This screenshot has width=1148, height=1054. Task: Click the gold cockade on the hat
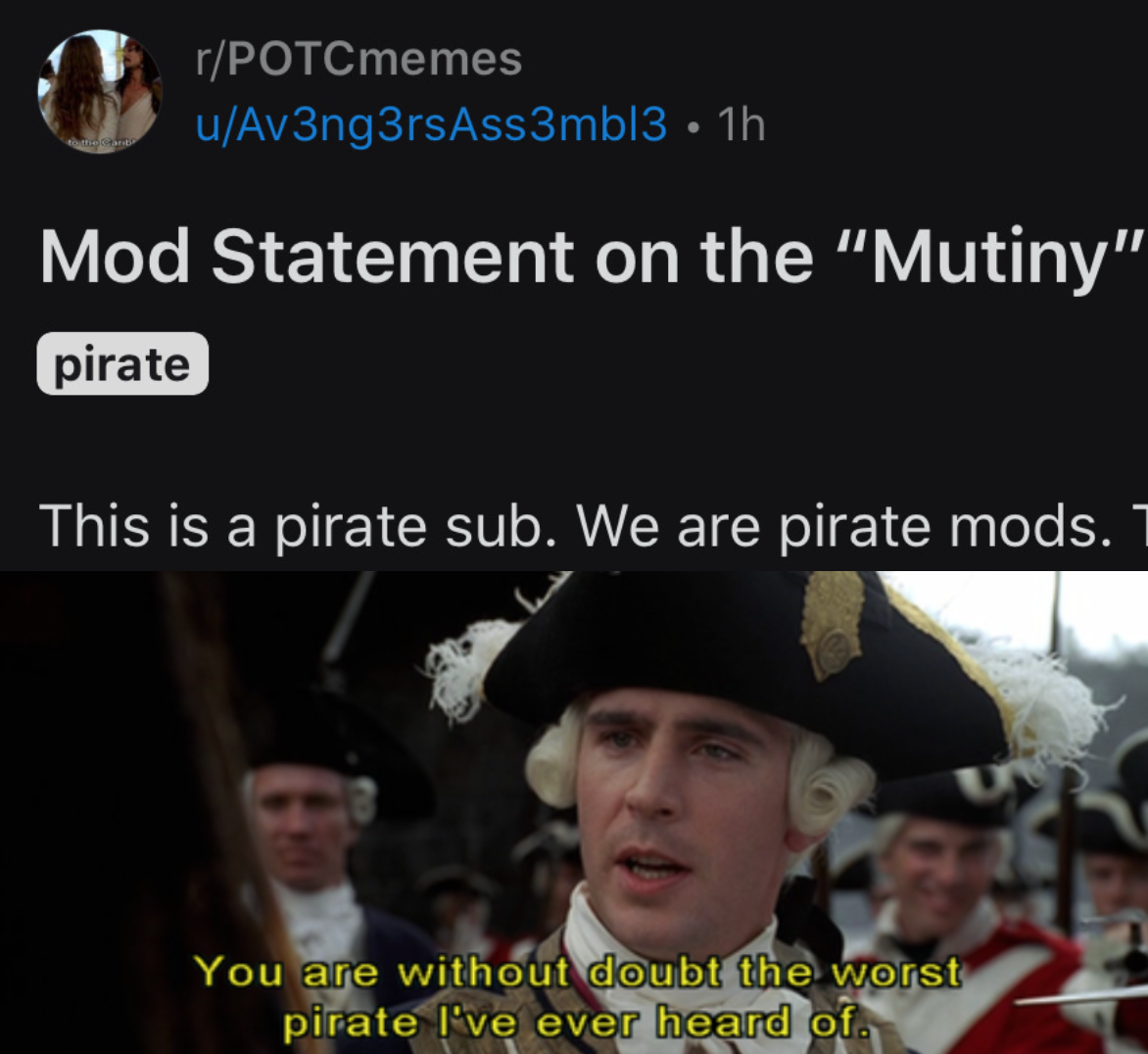pyautogui.click(x=834, y=627)
